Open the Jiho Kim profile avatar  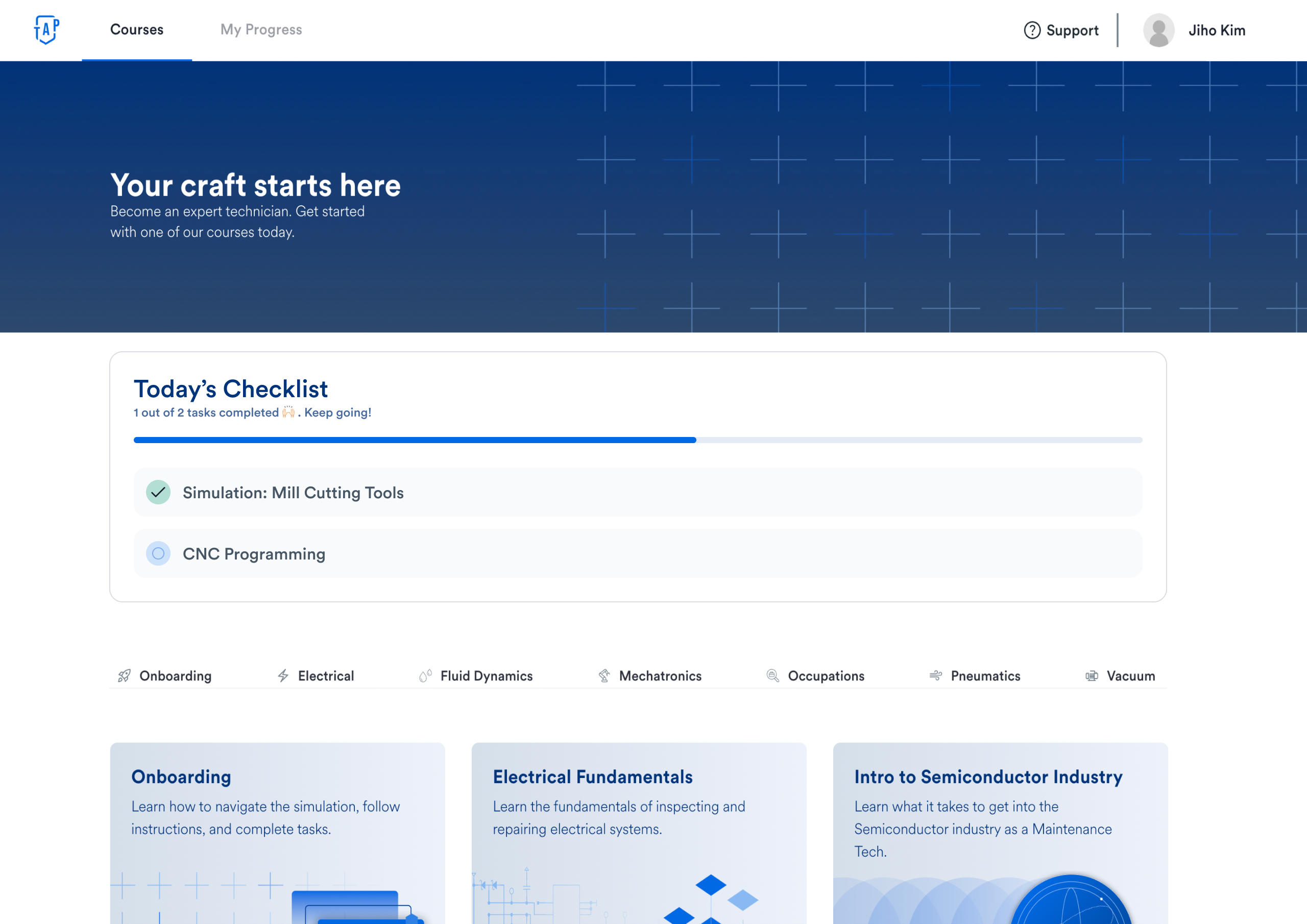(1159, 30)
